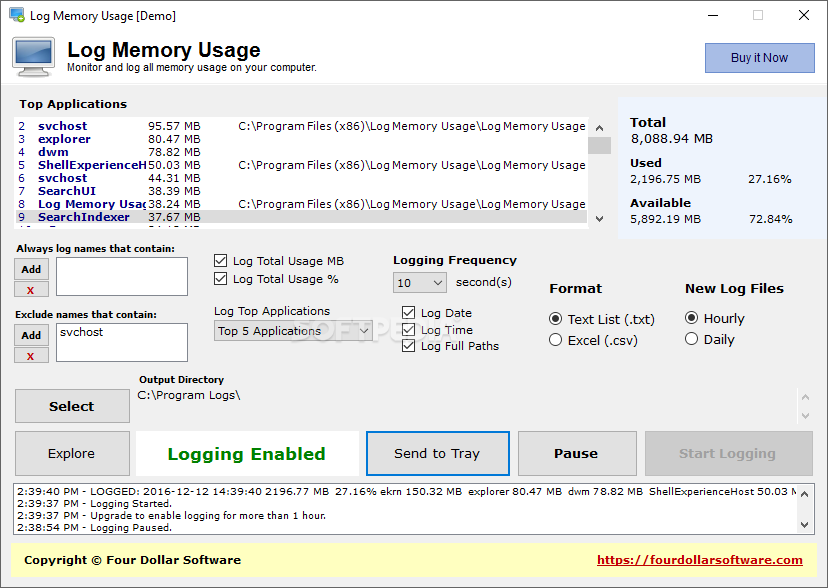Click the Logging Paused log entry
Screen dimensions: 828x588
coord(95,527)
